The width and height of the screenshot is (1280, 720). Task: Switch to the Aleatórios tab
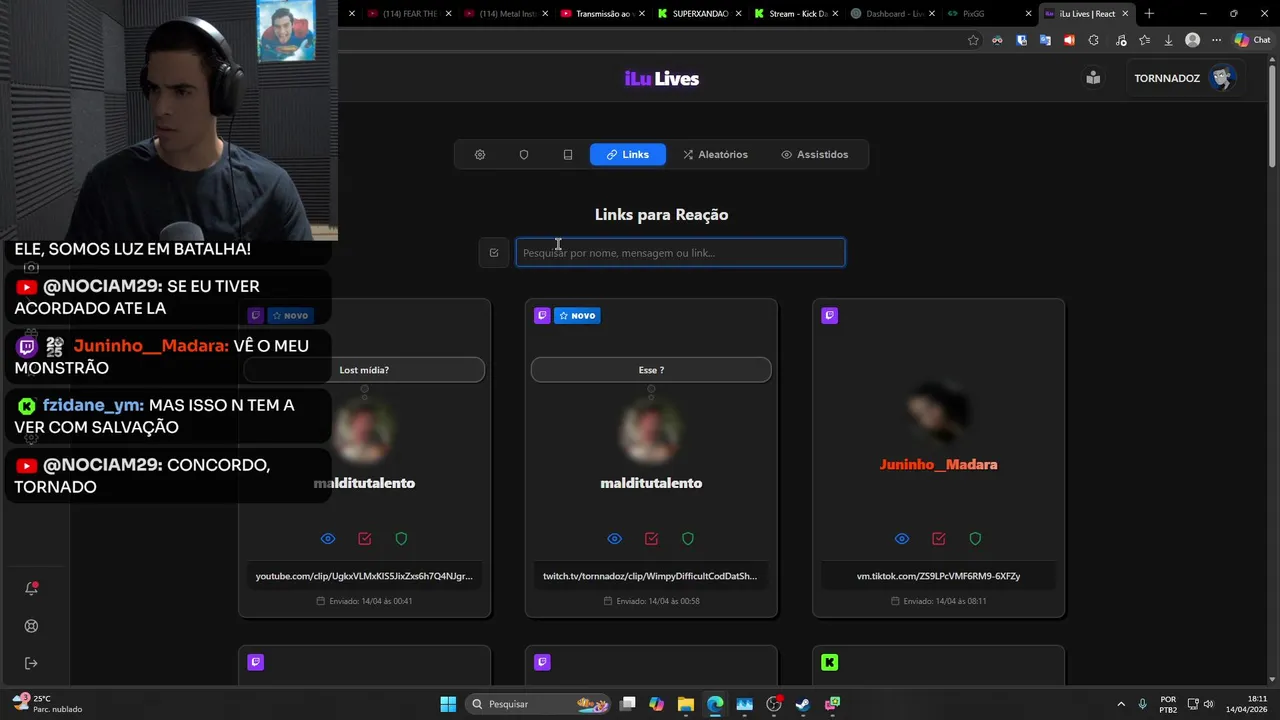[x=715, y=155]
